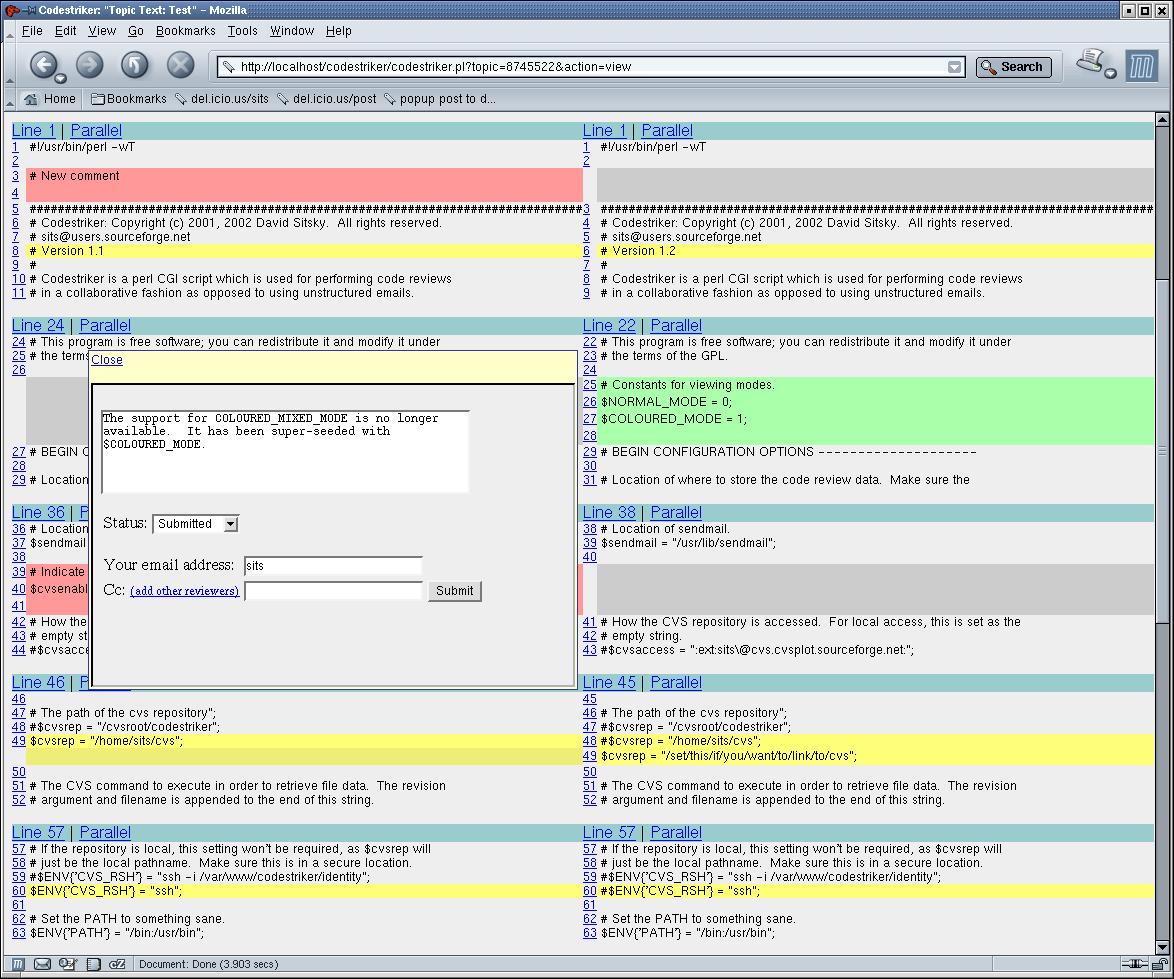This screenshot has width=1174, height=979.
Task: Open the Status dropdown showing Submitted
Action: (x=196, y=523)
